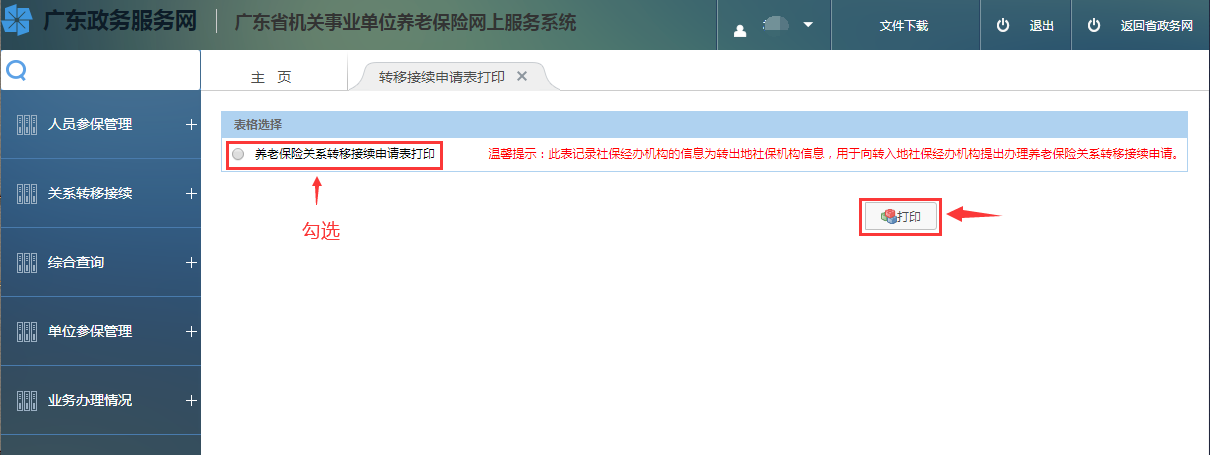1210x455 pixels.
Task: Click 退出 to log out
Action: 1026,26
